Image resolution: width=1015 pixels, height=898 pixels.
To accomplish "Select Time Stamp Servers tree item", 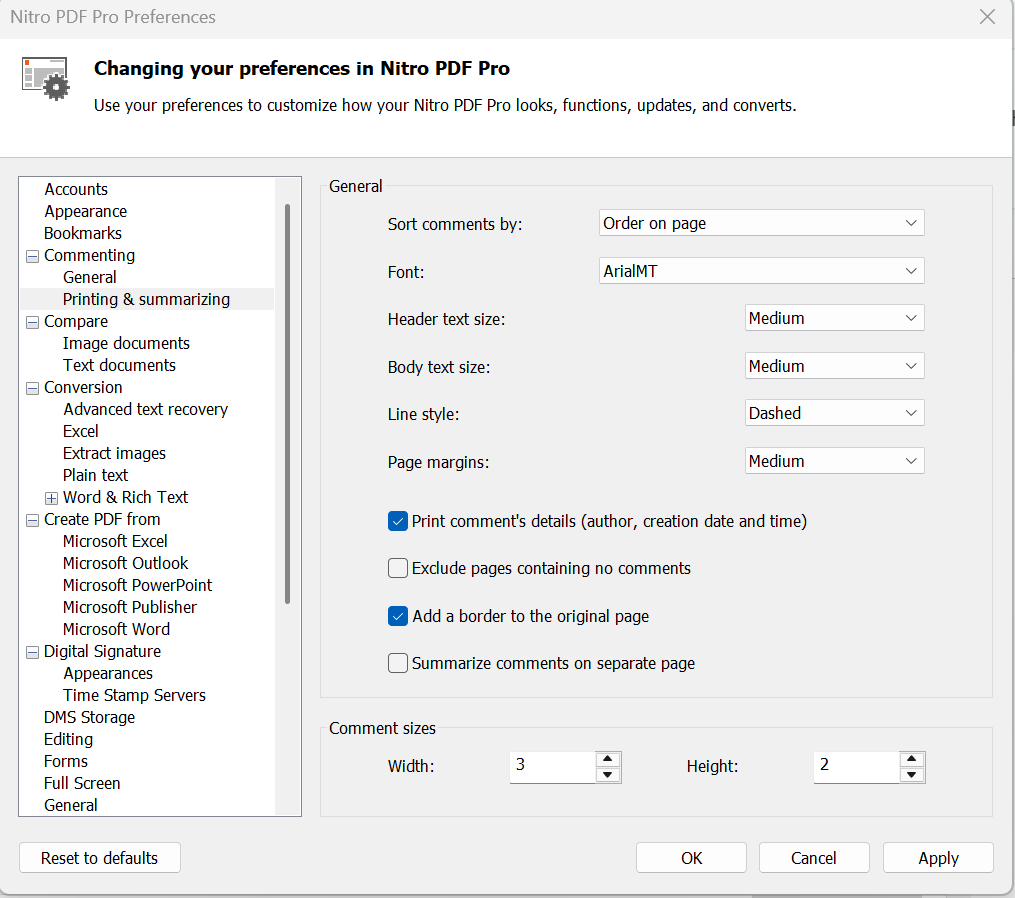I will pos(135,695).
